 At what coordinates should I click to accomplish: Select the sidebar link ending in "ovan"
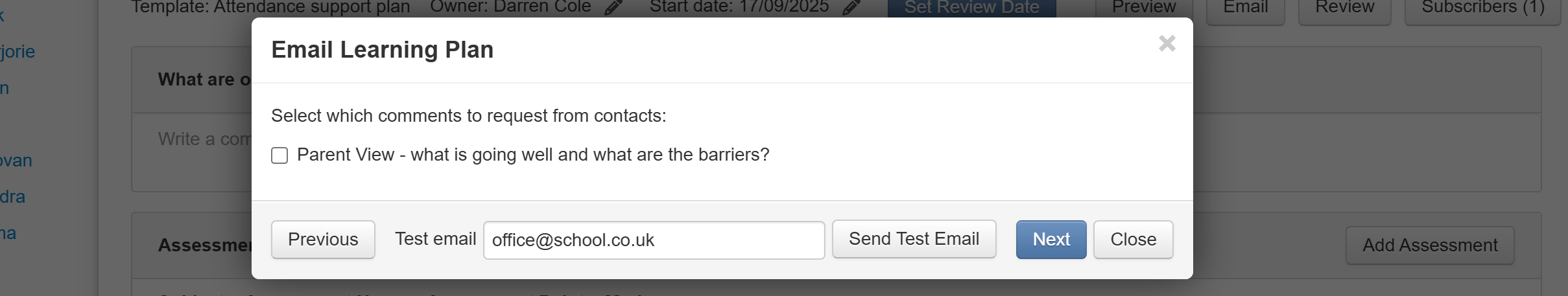(16, 161)
